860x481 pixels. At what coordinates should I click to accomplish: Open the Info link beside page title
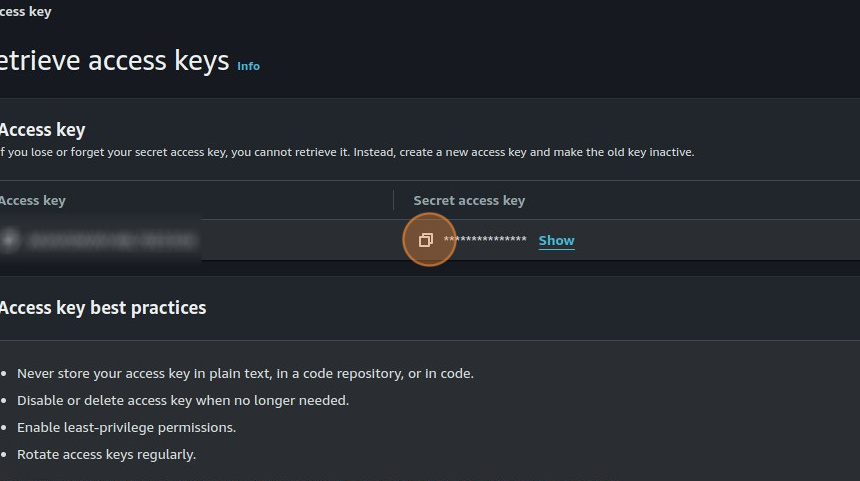pos(248,66)
